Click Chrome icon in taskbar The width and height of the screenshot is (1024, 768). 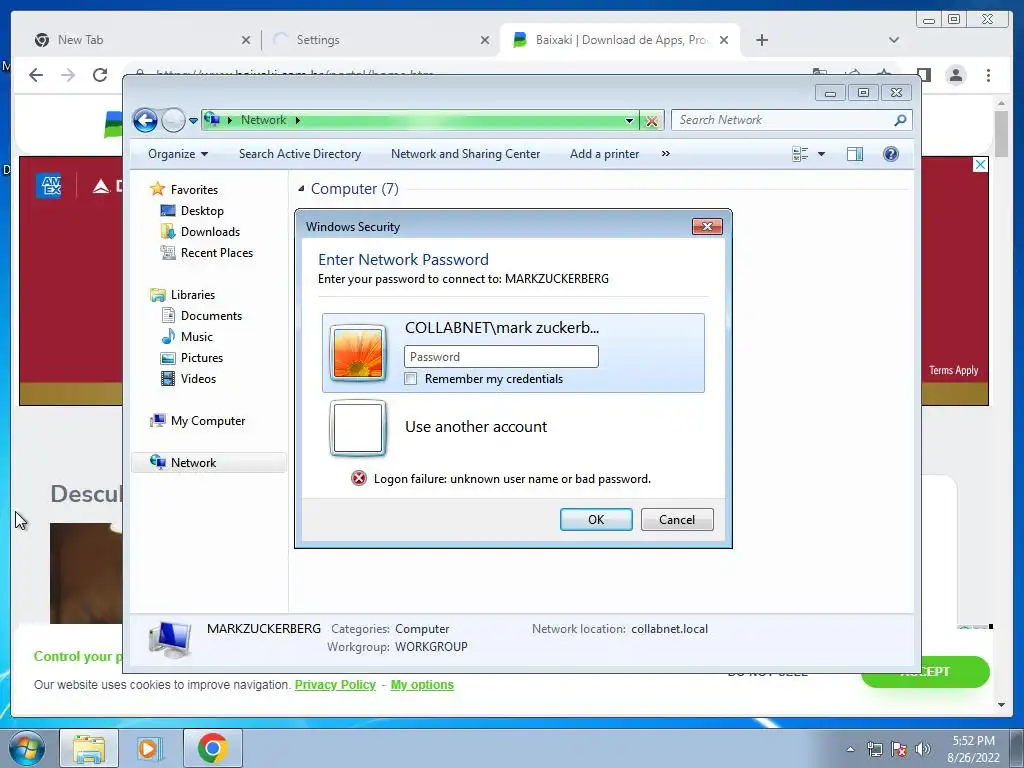[x=212, y=748]
